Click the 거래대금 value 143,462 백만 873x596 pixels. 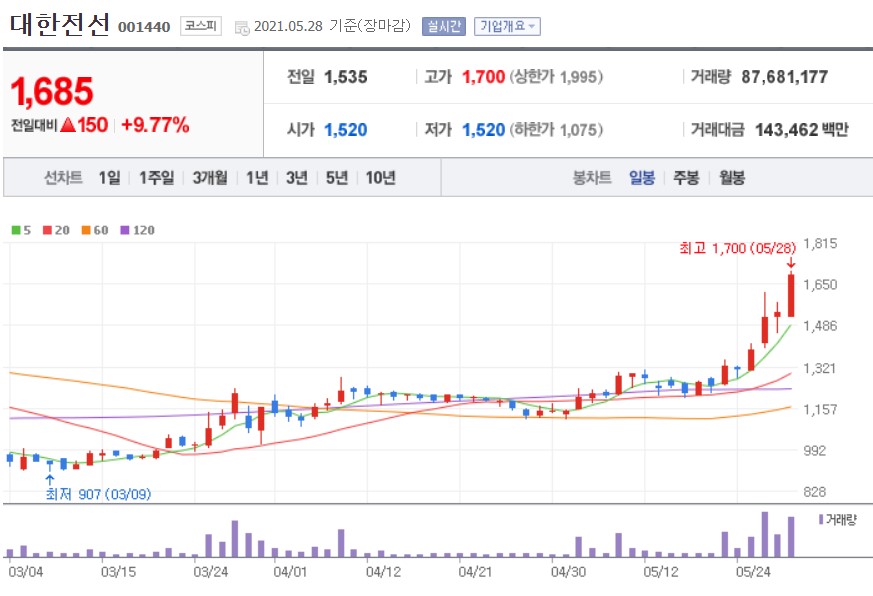point(802,130)
